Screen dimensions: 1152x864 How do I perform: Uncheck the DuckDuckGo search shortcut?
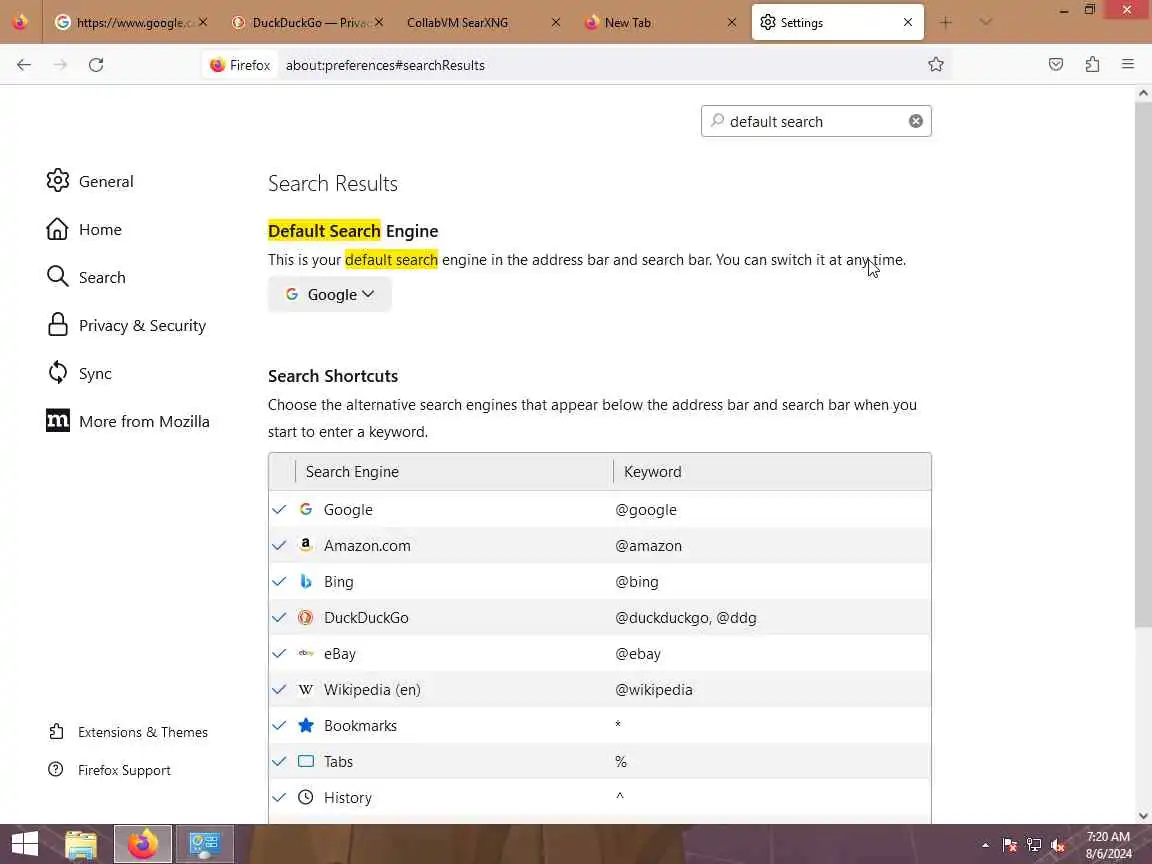[x=279, y=617]
